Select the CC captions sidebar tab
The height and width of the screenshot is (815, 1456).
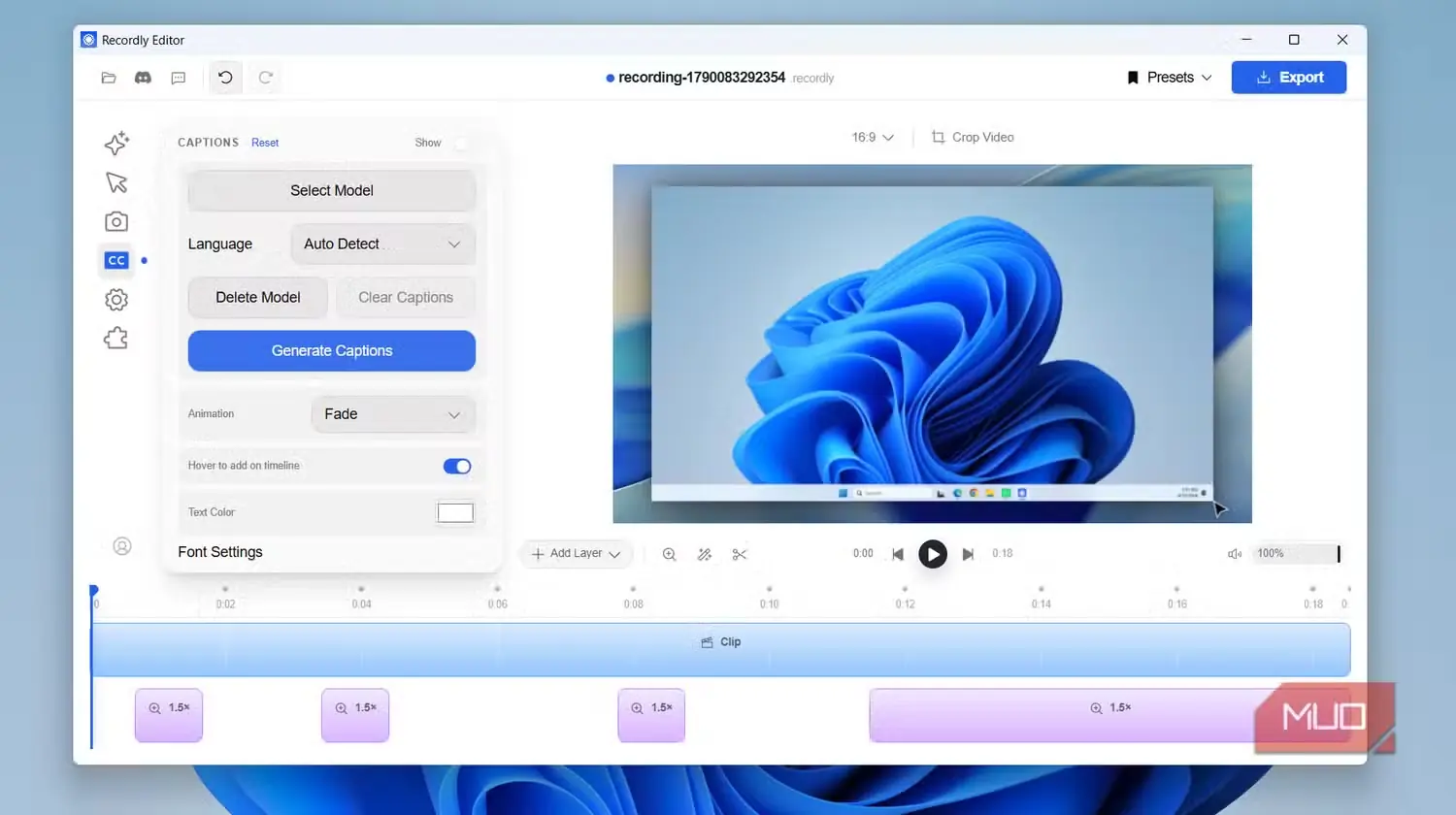click(116, 260)
